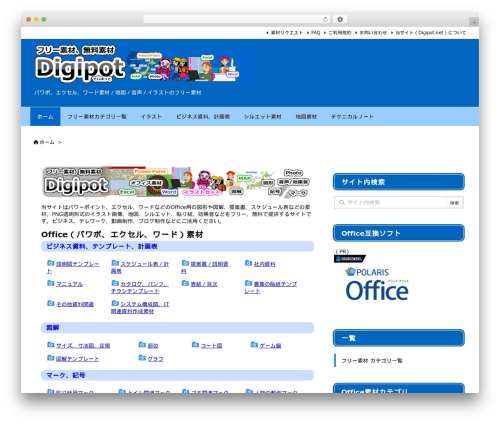The width and height of the screenshot is (500, 423).
Task: Click the folder icon beside スケジュール表 / 計画表
Action: coord(115,263)
